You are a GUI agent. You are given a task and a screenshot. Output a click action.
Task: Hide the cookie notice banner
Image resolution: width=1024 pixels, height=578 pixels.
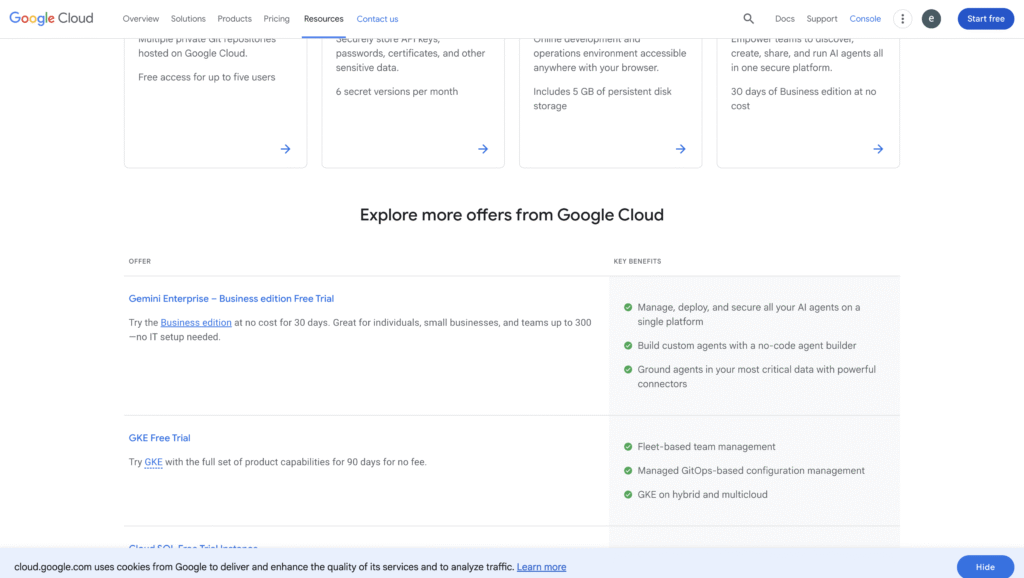tap(984, 567)
